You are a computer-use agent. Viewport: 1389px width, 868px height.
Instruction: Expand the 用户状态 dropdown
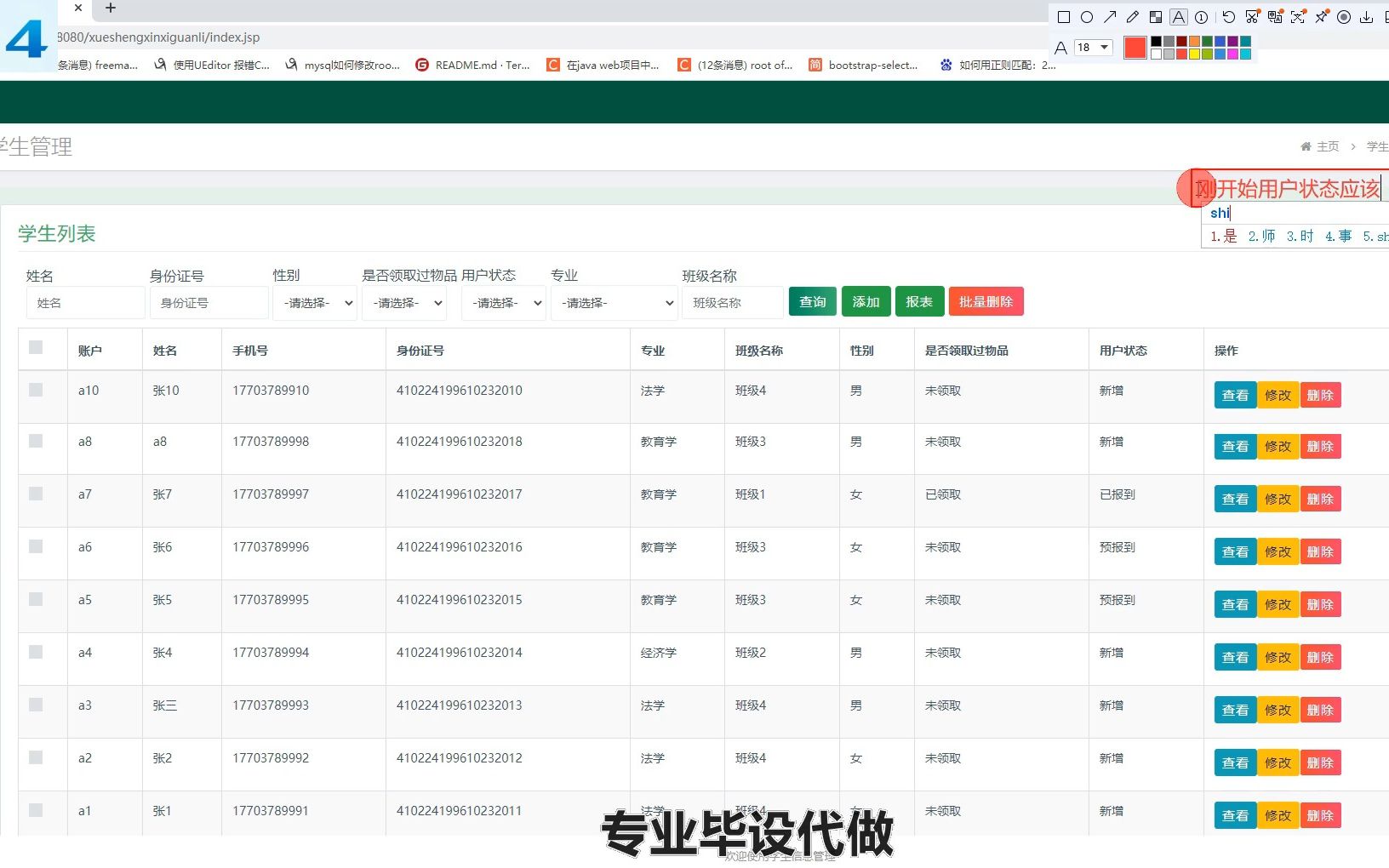503,302
